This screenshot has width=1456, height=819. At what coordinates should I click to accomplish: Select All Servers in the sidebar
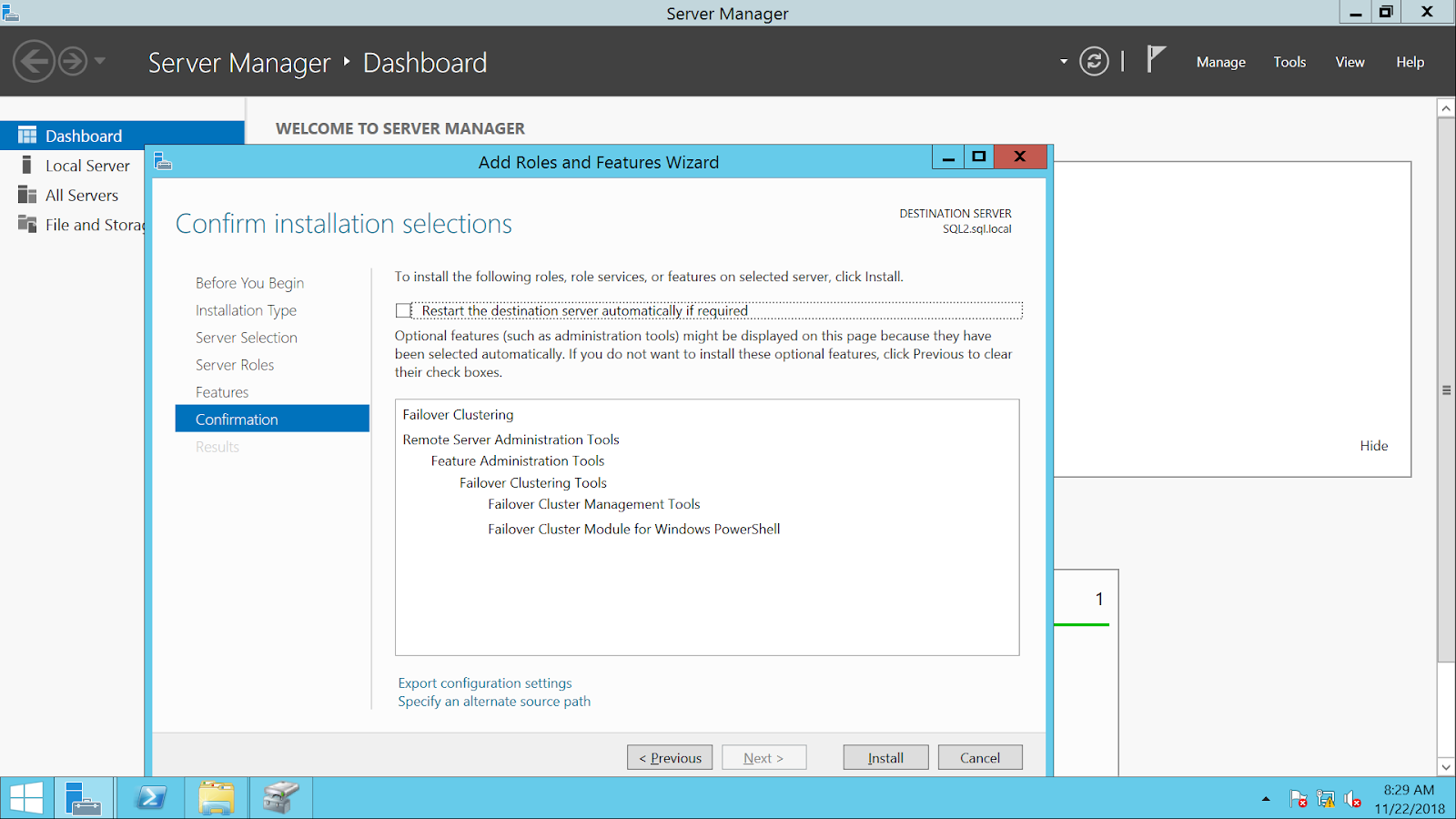(81, 195)
